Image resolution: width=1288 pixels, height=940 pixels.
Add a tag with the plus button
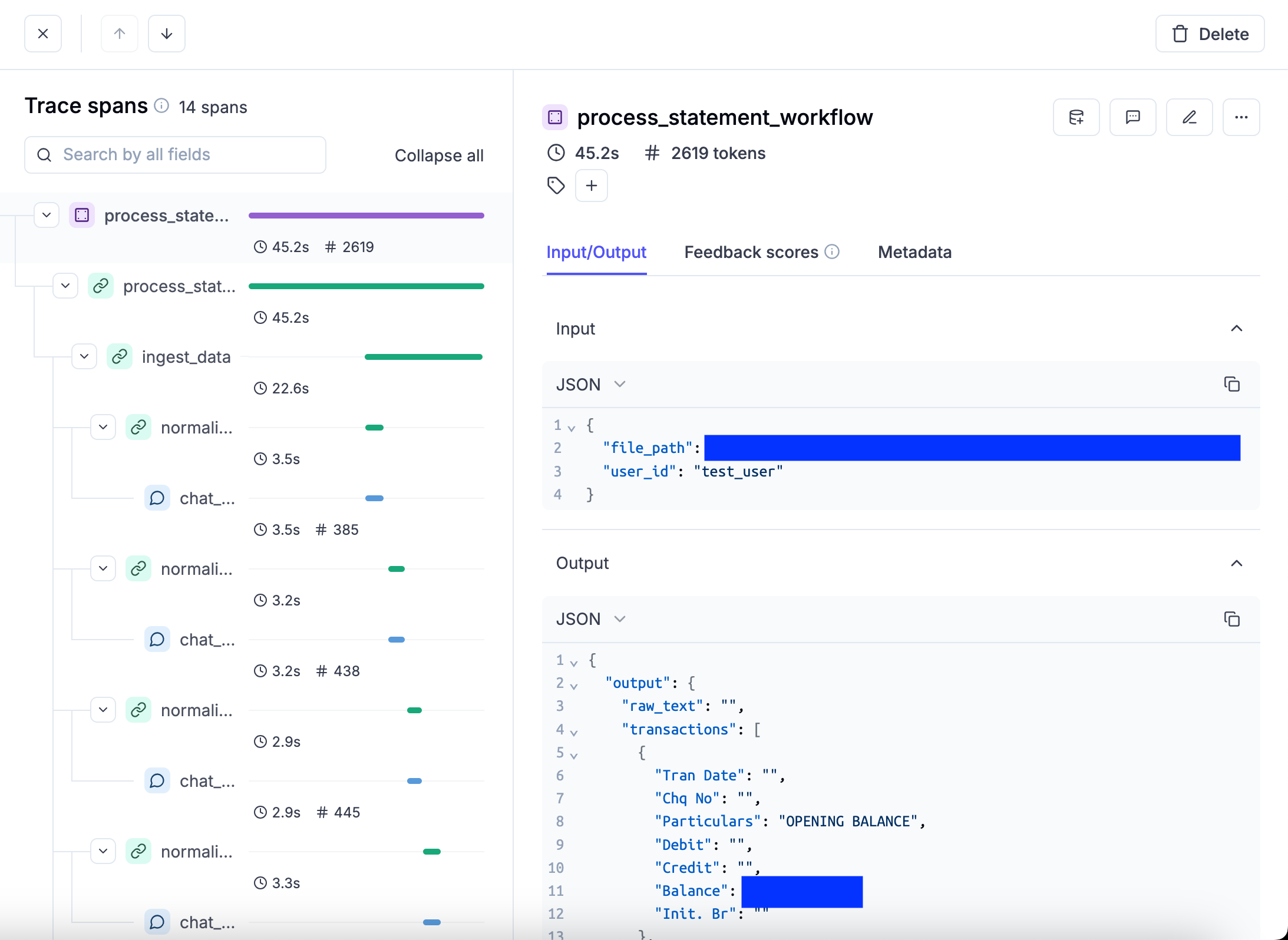[x=592, y=186]
